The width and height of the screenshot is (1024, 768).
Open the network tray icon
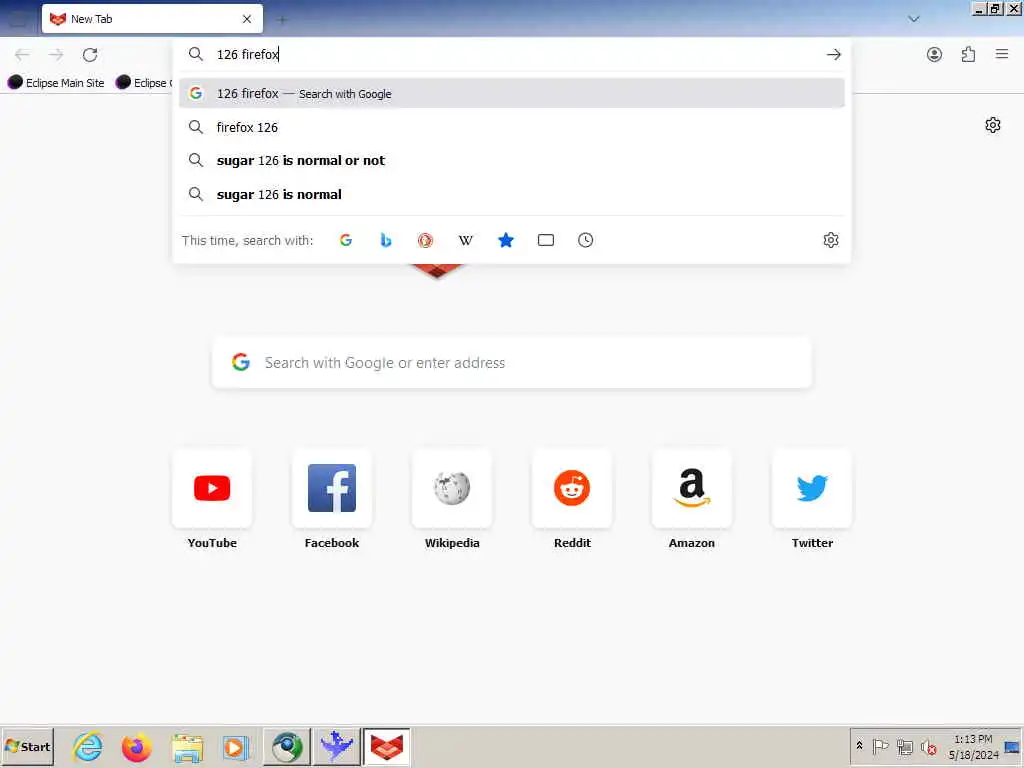pyautogui.click(x=904, y=746)
